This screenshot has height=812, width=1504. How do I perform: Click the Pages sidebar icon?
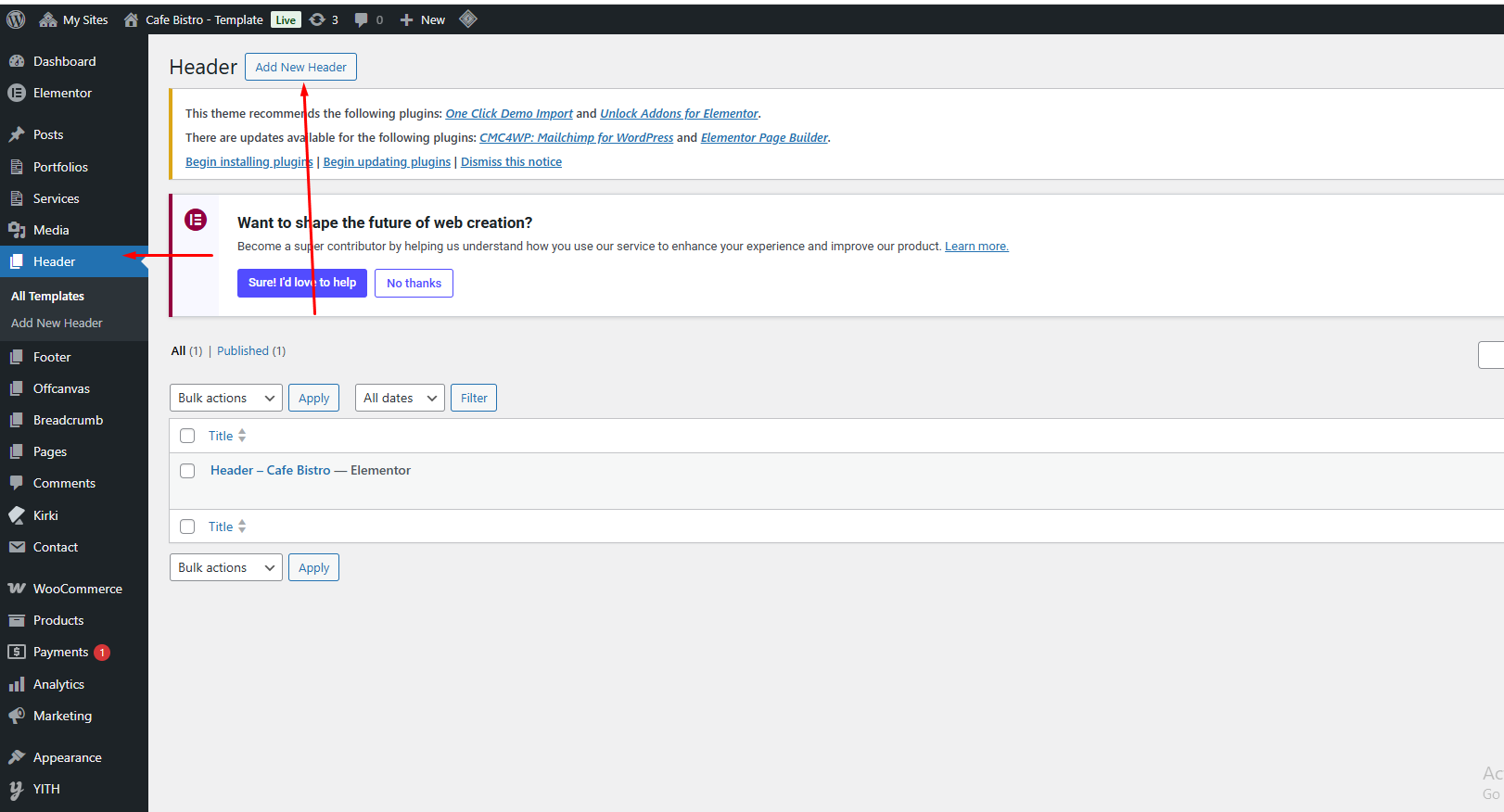click(17, 451)
